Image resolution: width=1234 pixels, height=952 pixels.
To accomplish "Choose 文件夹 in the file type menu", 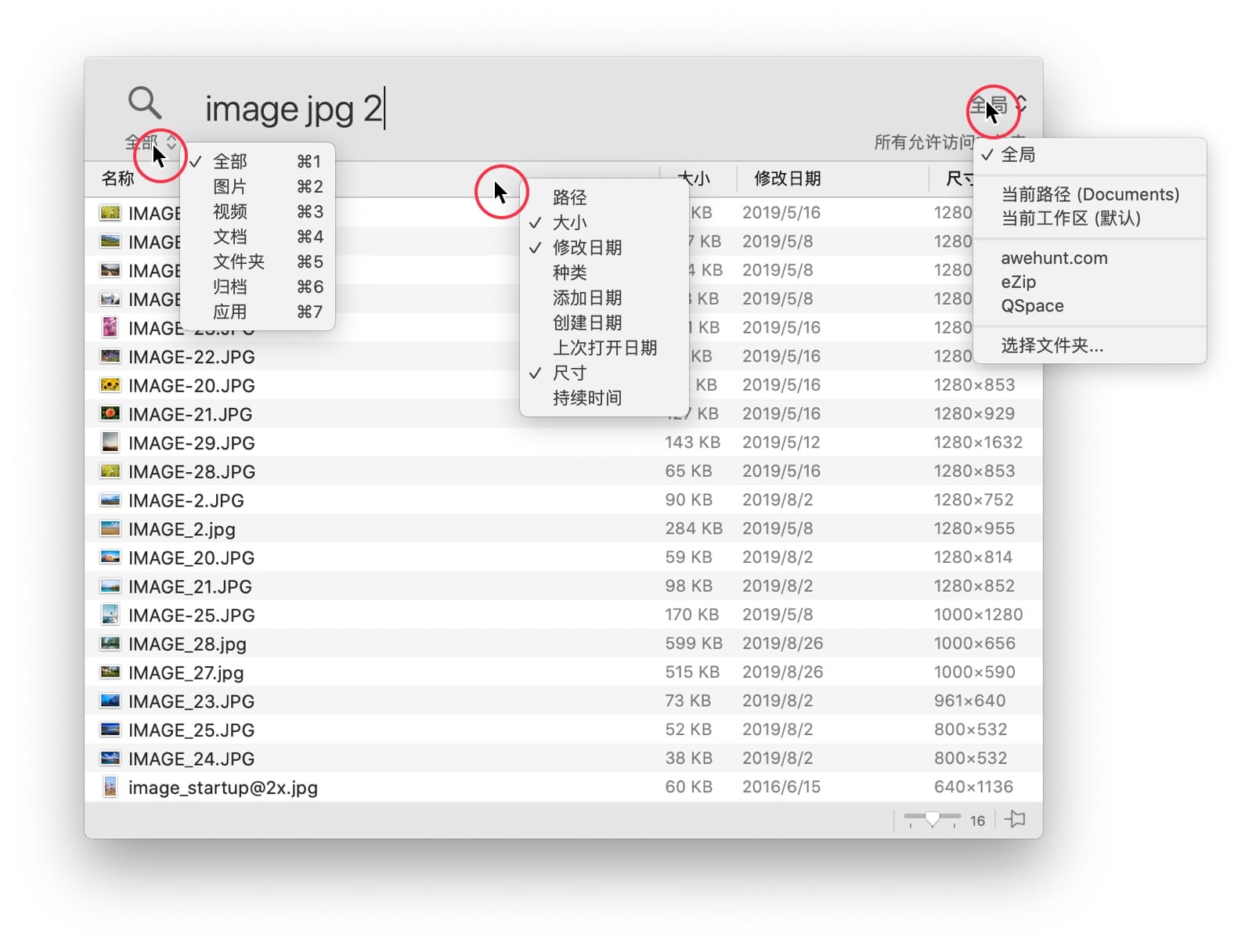I will [x=238, y=261].
